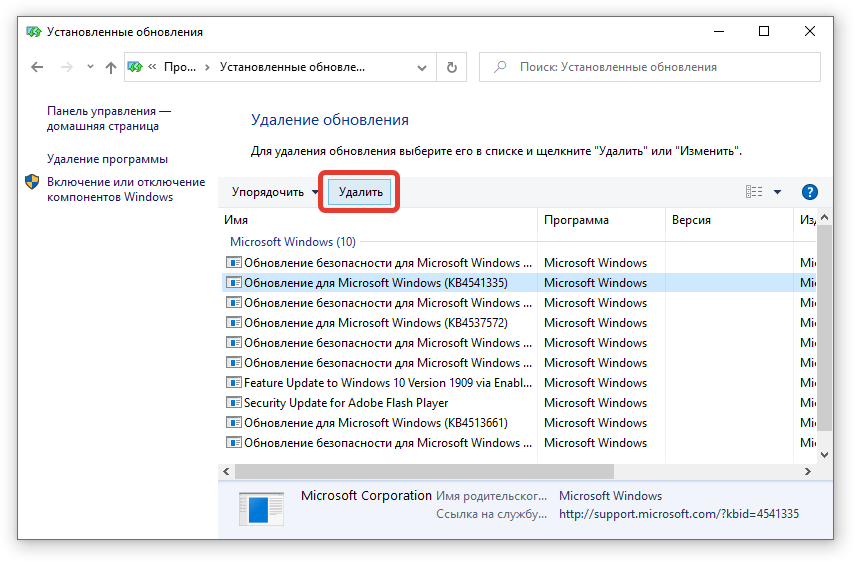Sort by the Программа column header
Image resolution: width=855 pixels, height=562 pixels.
(x=576, y=220)
